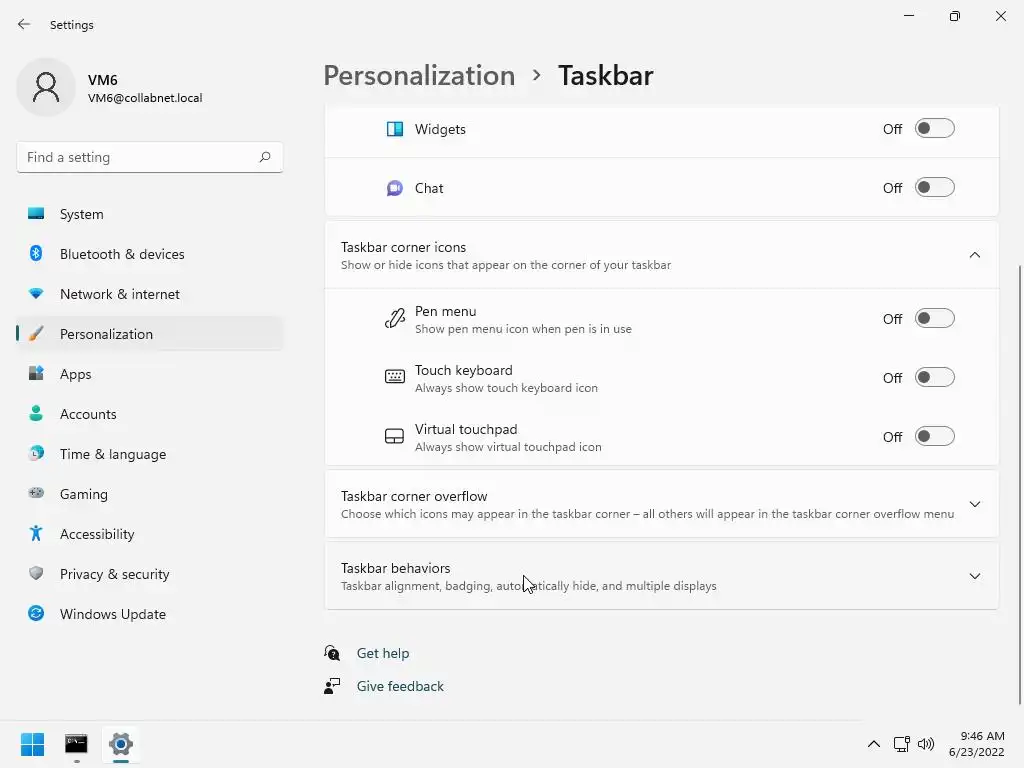The height and width of the screenshot is (768, 1024).
Task: Expand the Taskbar behaviors section
Action: pyautogui.click(x=975, y=576)
